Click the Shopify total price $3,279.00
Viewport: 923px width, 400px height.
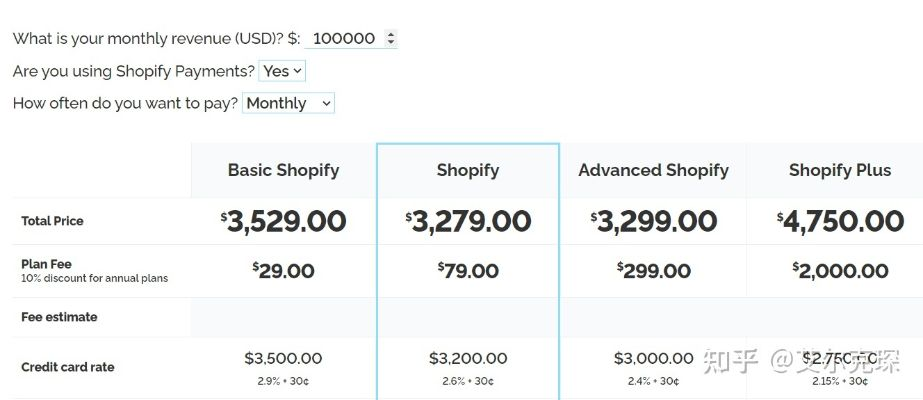[468, 221]
